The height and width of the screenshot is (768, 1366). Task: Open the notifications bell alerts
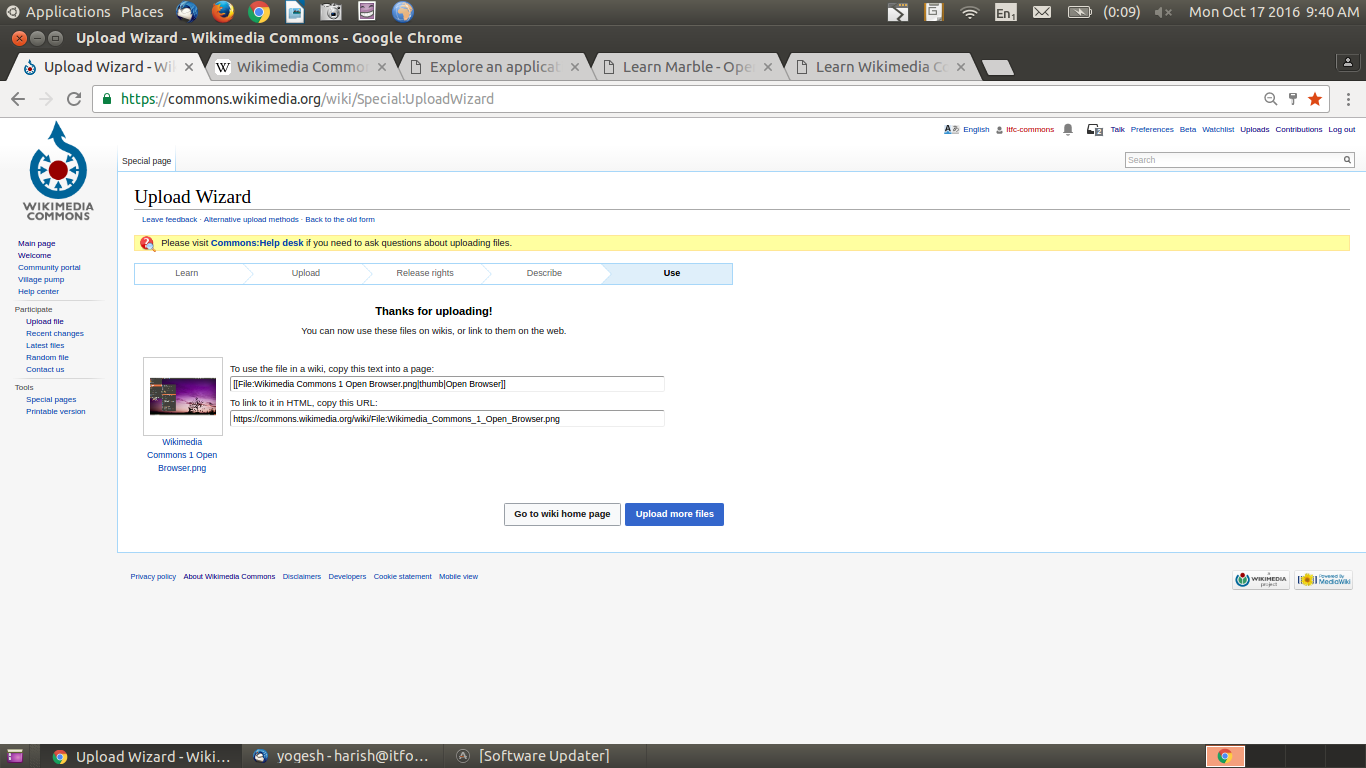coord(1068,130)
